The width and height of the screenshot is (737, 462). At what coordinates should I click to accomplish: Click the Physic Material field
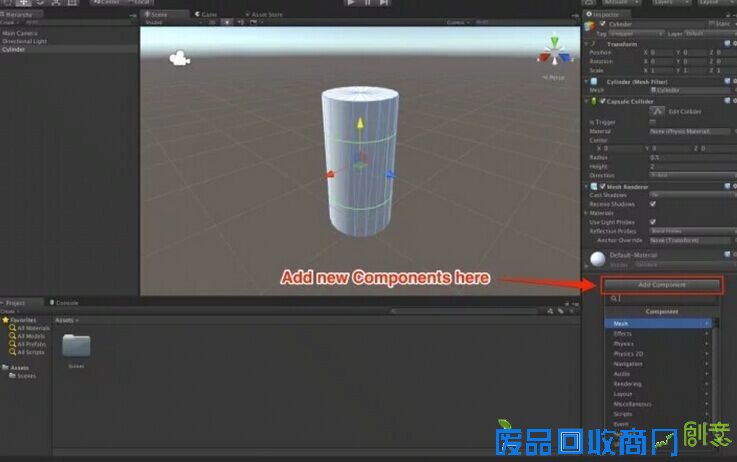[x=690, y=132]
